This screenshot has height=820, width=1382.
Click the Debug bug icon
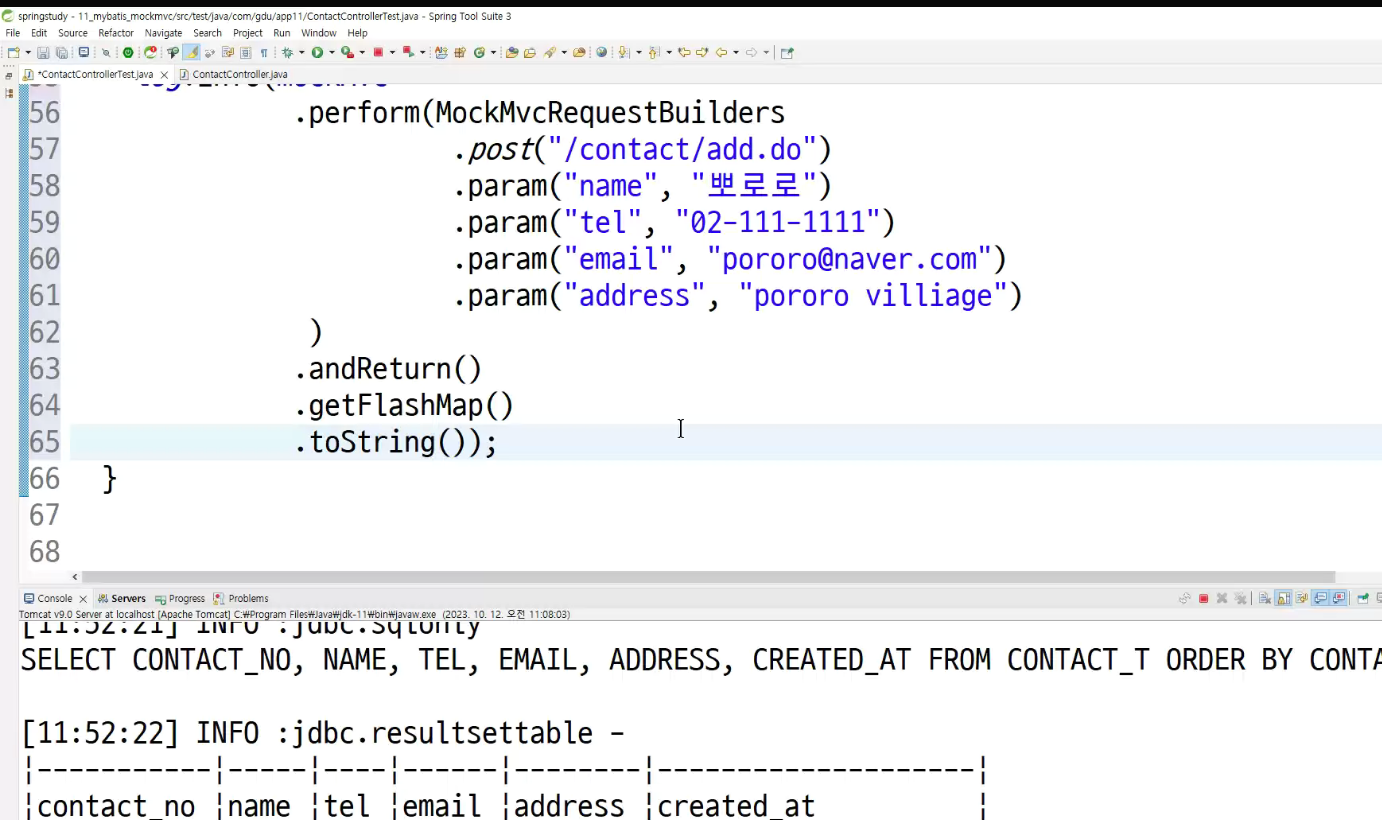point(287,52)
